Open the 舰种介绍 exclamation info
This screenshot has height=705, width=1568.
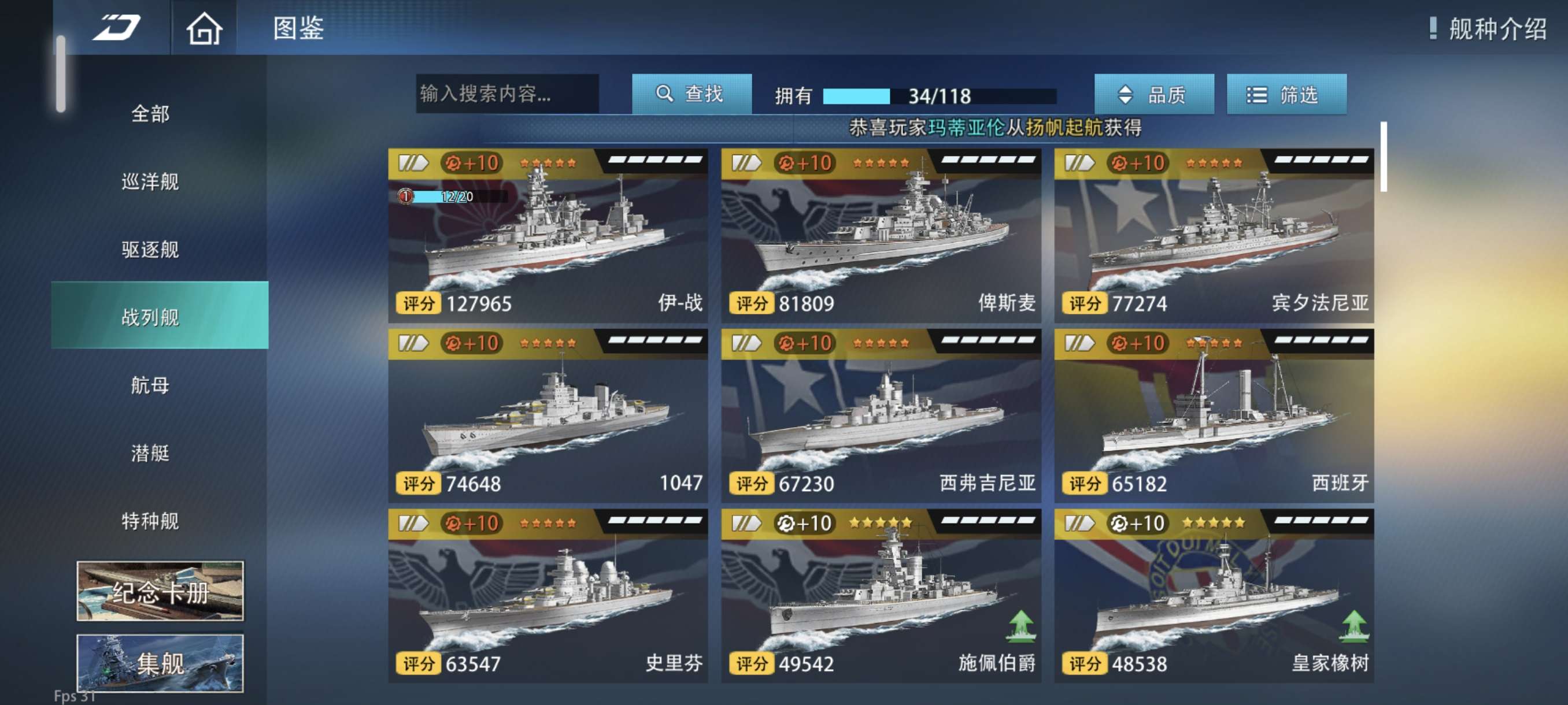[1486, 28]
